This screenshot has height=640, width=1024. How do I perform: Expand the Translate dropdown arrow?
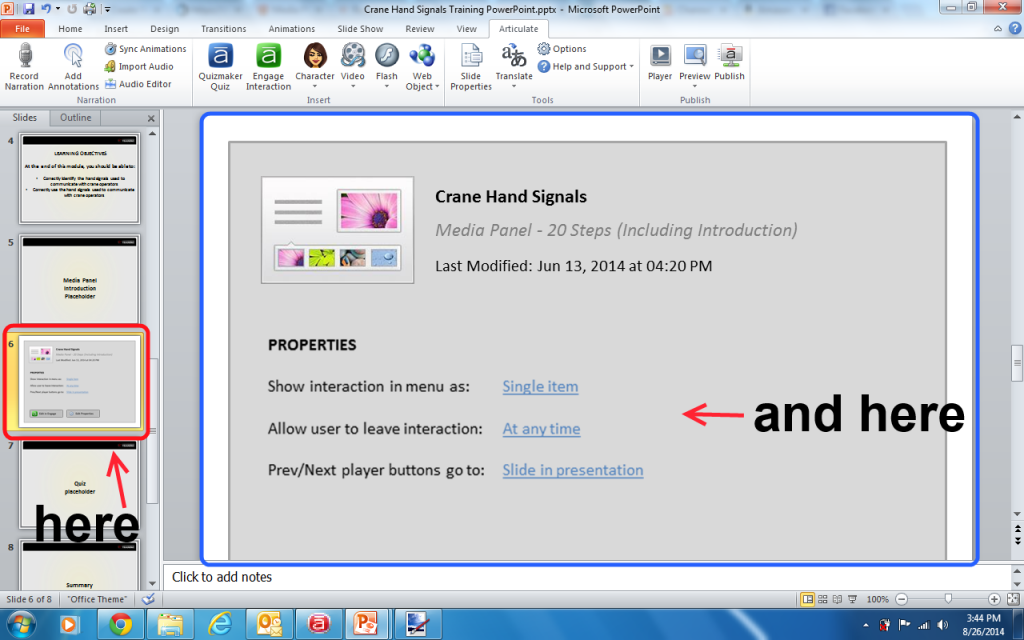pos(514,87)
